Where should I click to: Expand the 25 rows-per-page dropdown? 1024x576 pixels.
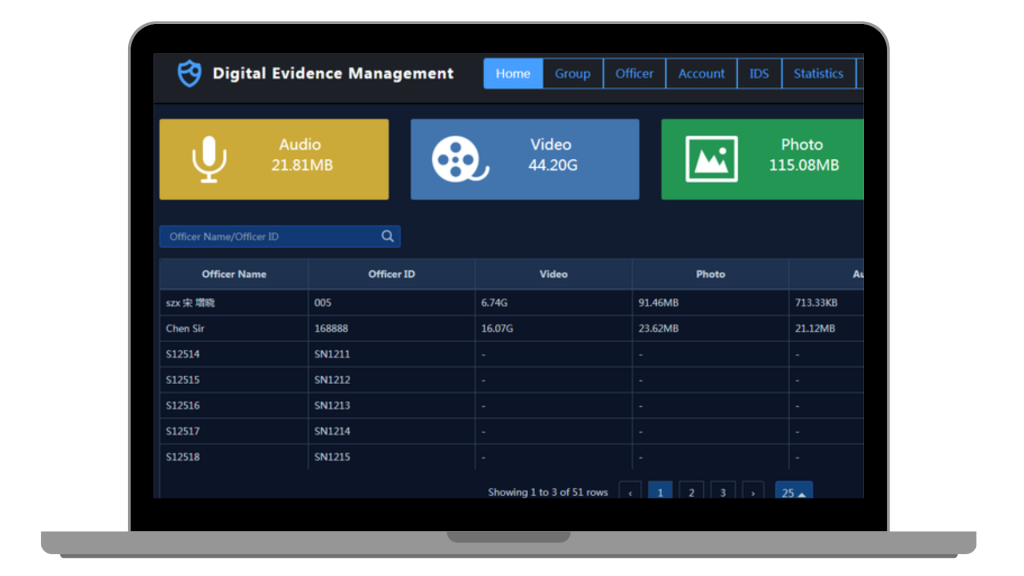tap(794, 493)
